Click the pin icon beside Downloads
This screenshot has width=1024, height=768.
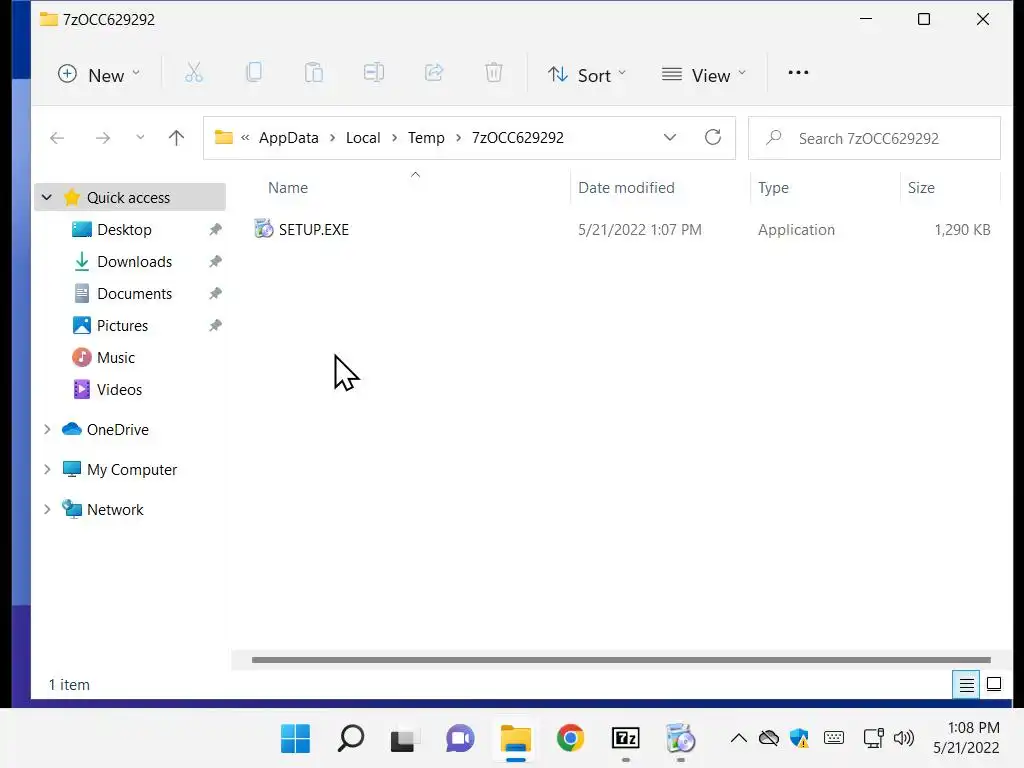point(215,261)
